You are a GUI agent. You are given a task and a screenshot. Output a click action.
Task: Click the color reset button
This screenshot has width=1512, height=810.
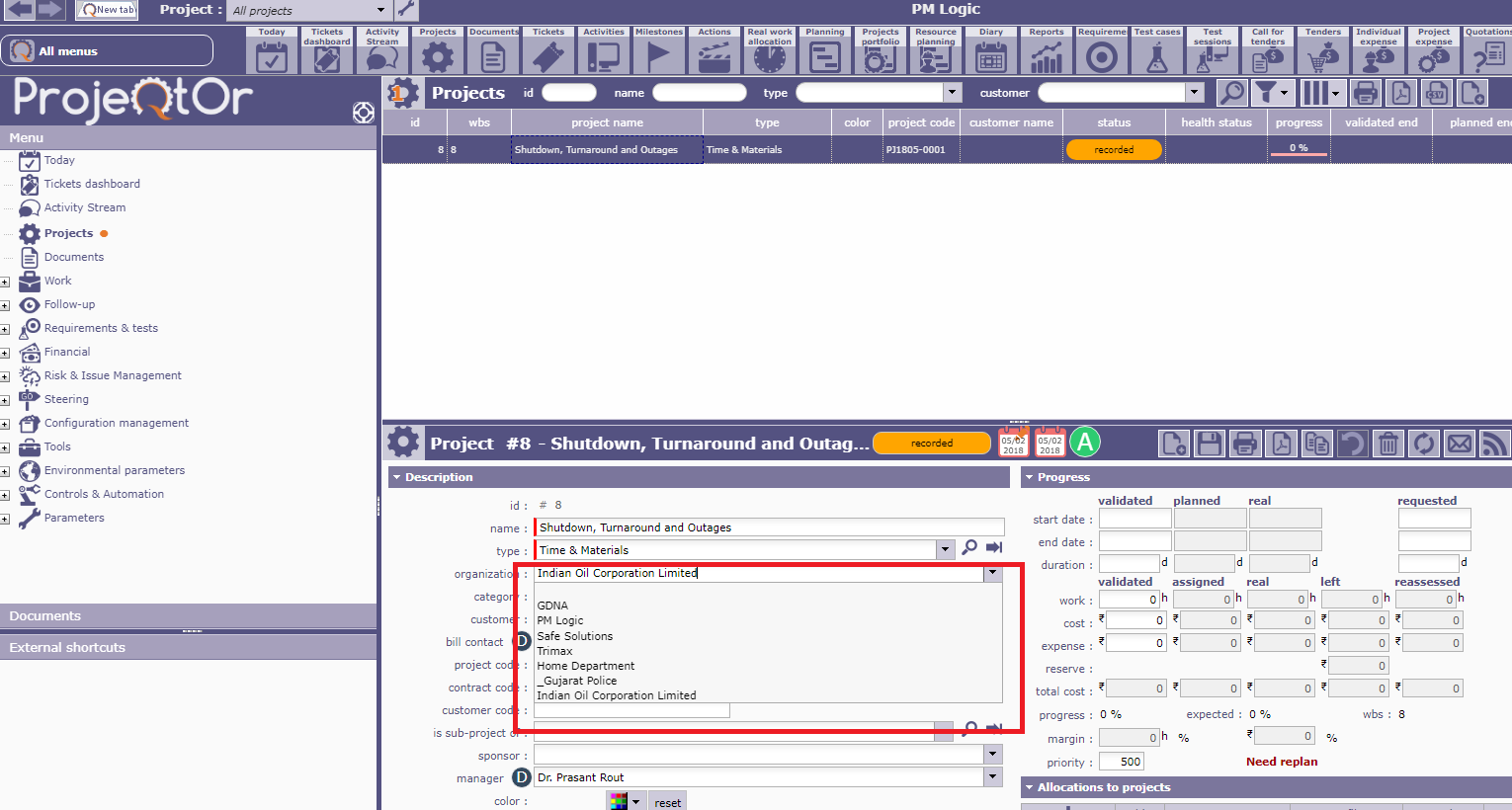coord(667,802)
